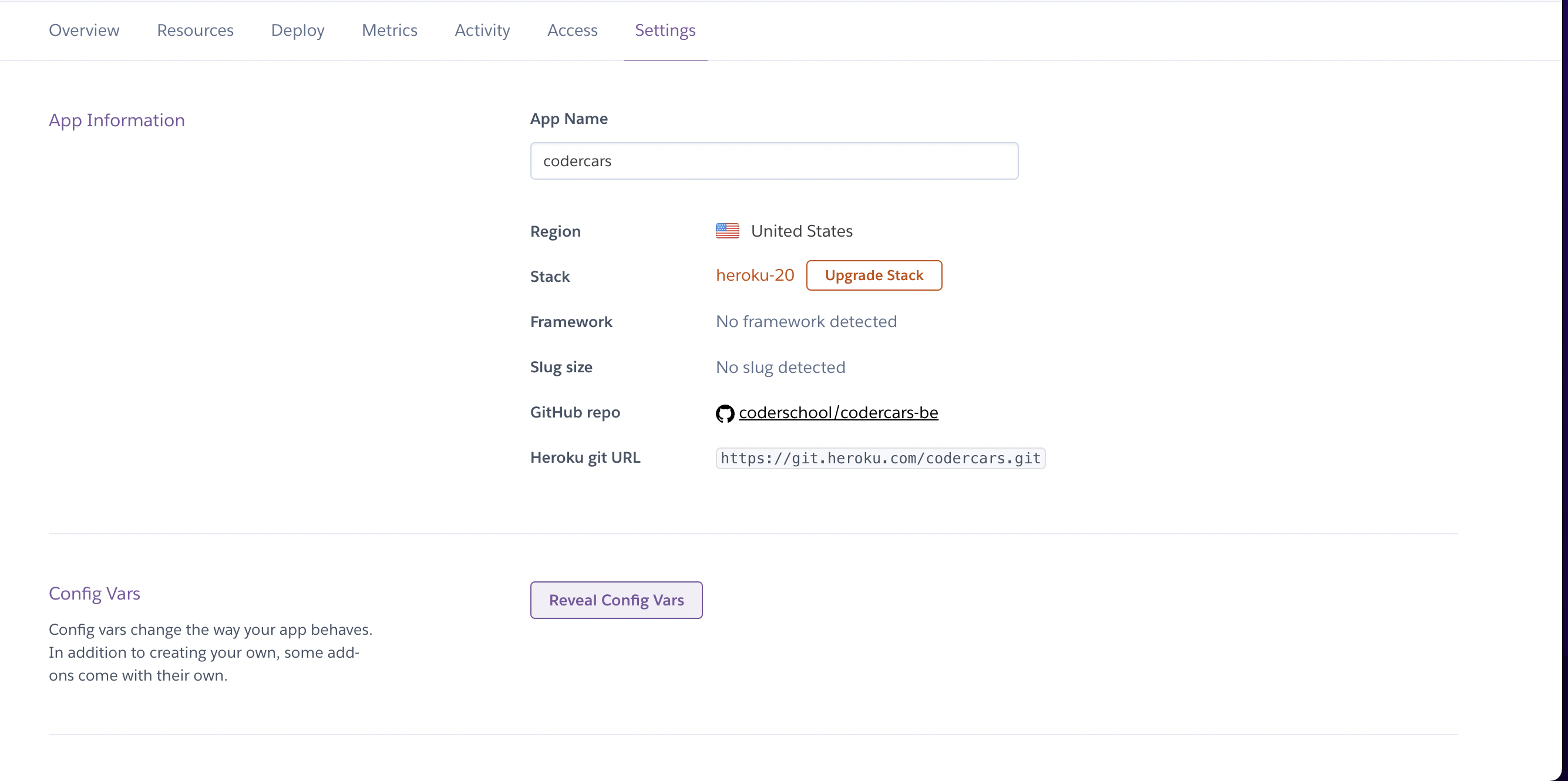The height and width of the screenshot is (781, 1568).
Task: Open the Overview tab
Action: 84,31
